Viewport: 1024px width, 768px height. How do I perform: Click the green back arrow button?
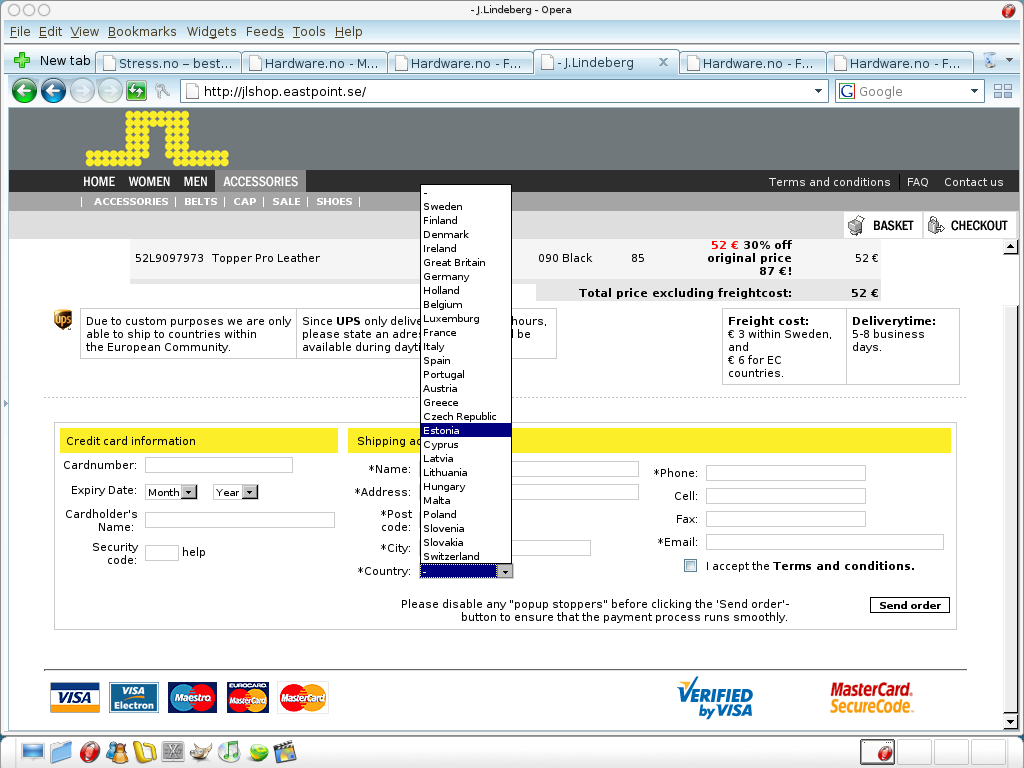24,91
